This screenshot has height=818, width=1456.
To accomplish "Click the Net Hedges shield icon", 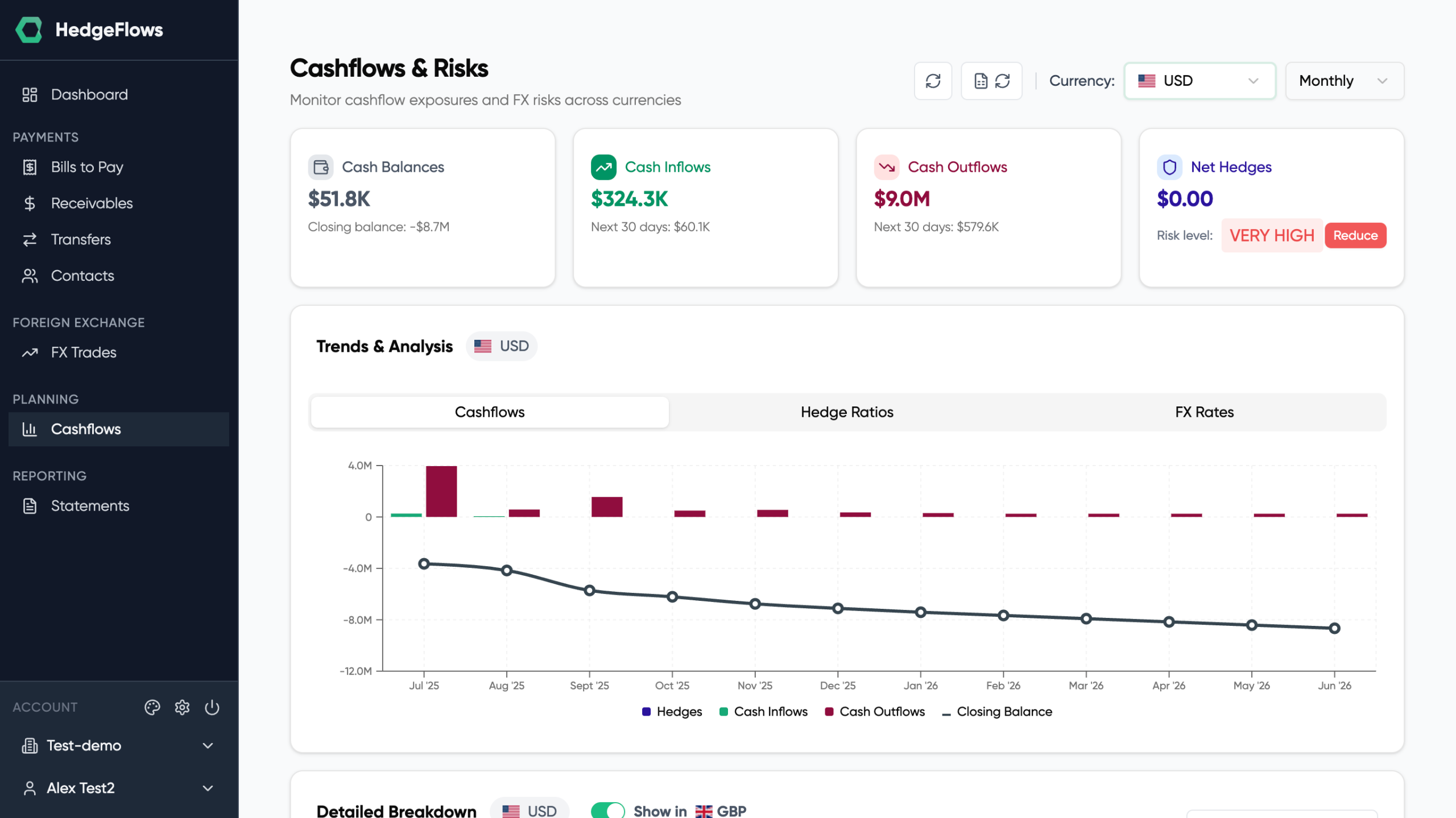I will pos(1169,167).
